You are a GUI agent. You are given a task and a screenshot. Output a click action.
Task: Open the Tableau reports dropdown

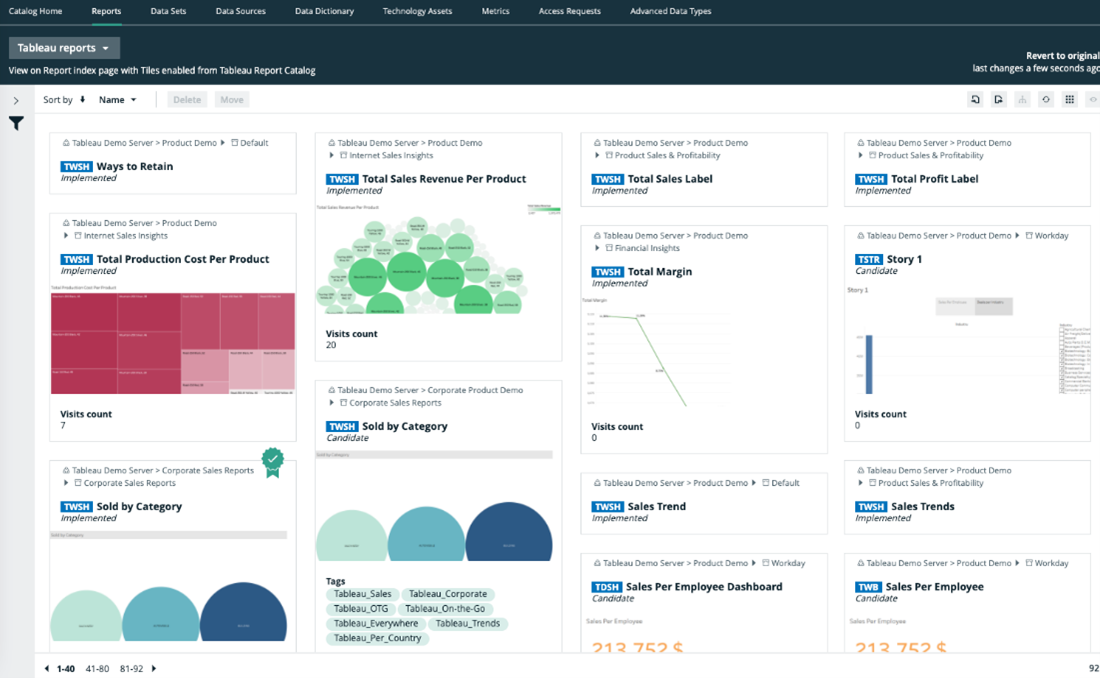click(64, 47)
